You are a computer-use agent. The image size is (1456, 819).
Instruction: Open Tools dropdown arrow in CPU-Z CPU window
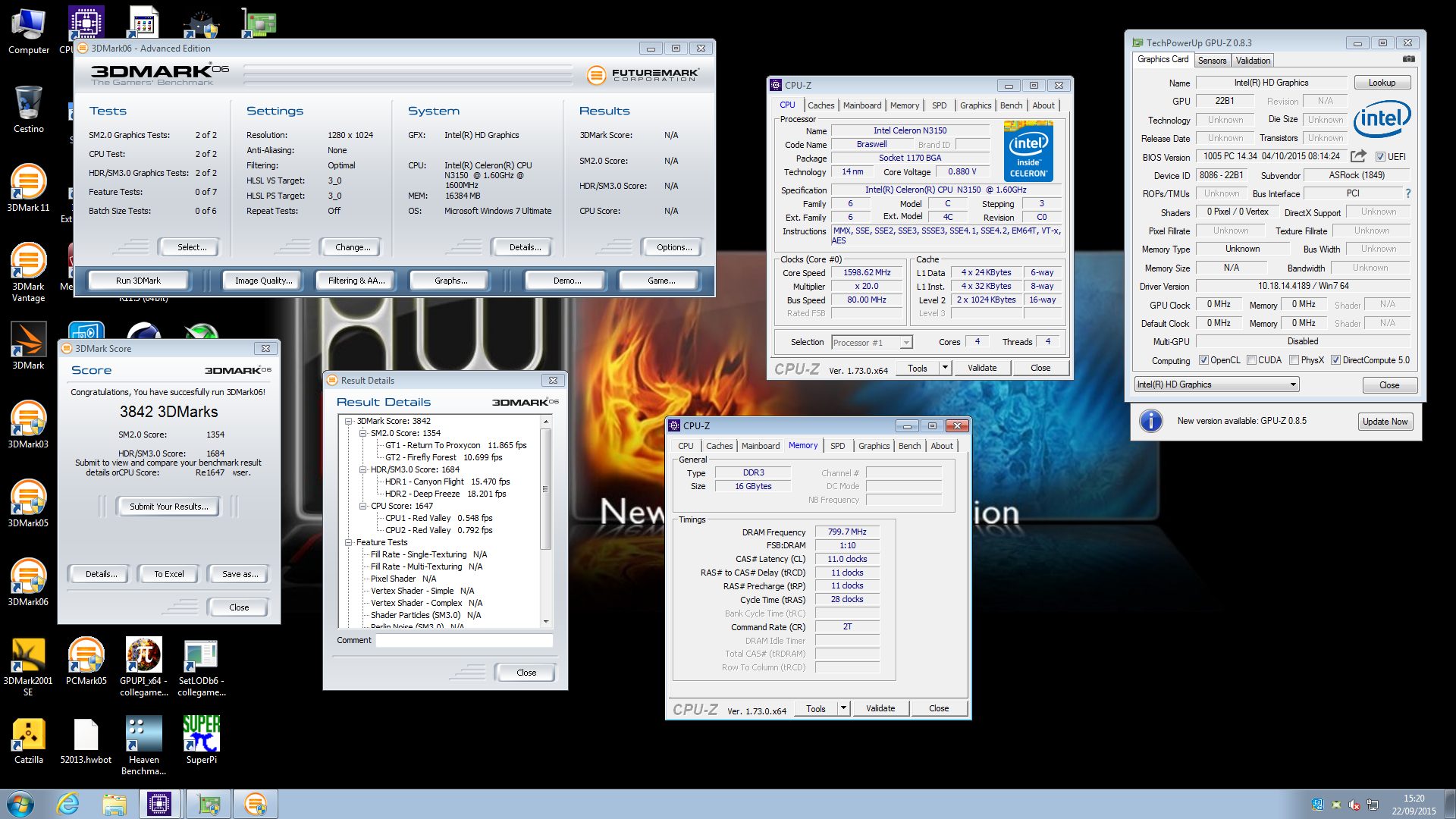pos(945,368)
